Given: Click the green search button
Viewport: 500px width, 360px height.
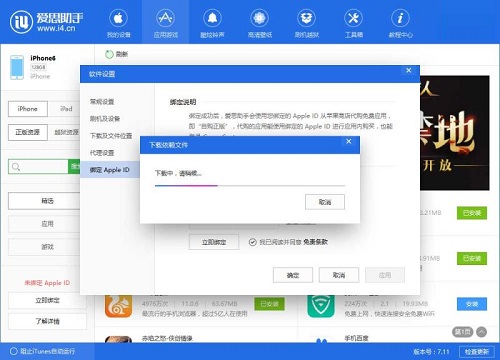Looking at the screenshot, I should point(74,167).
